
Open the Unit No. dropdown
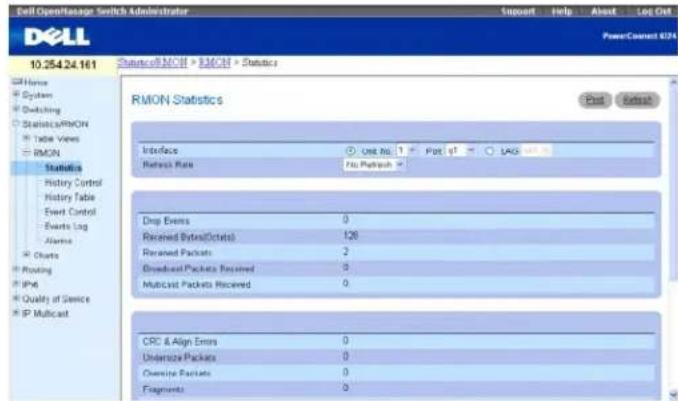(406, 151)
